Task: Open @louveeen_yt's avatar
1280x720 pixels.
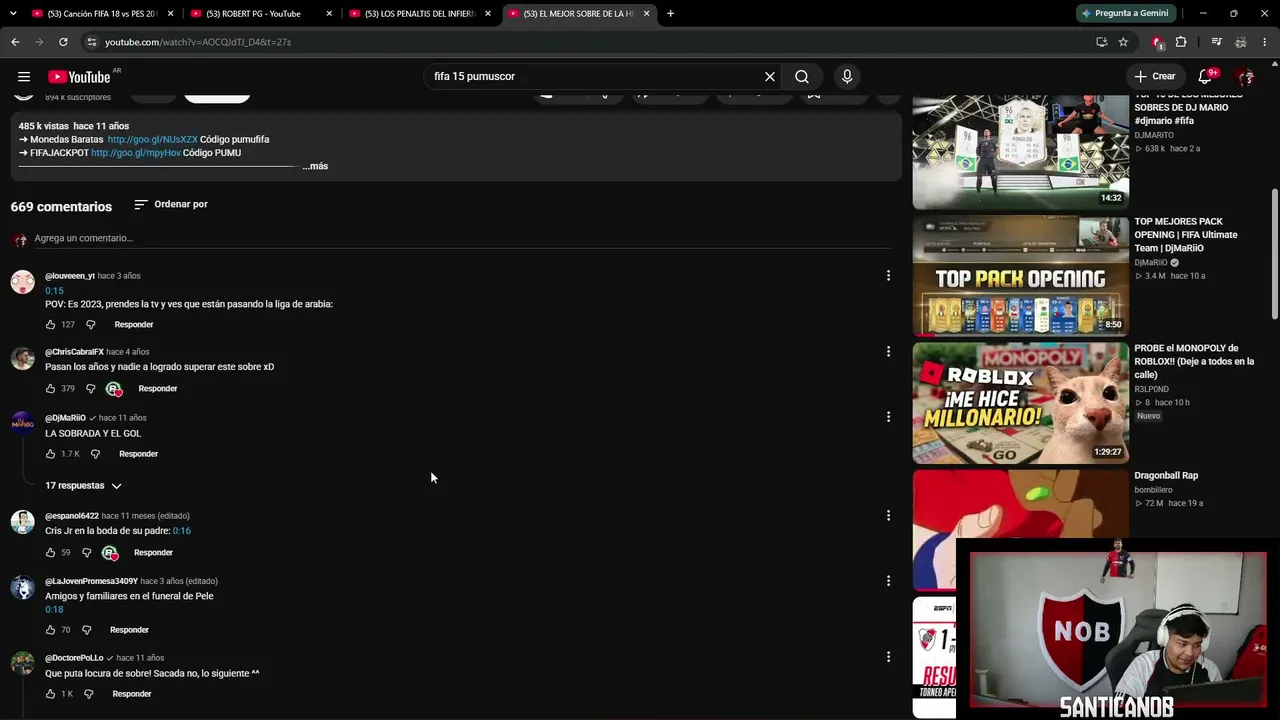Action: (22, 281)
